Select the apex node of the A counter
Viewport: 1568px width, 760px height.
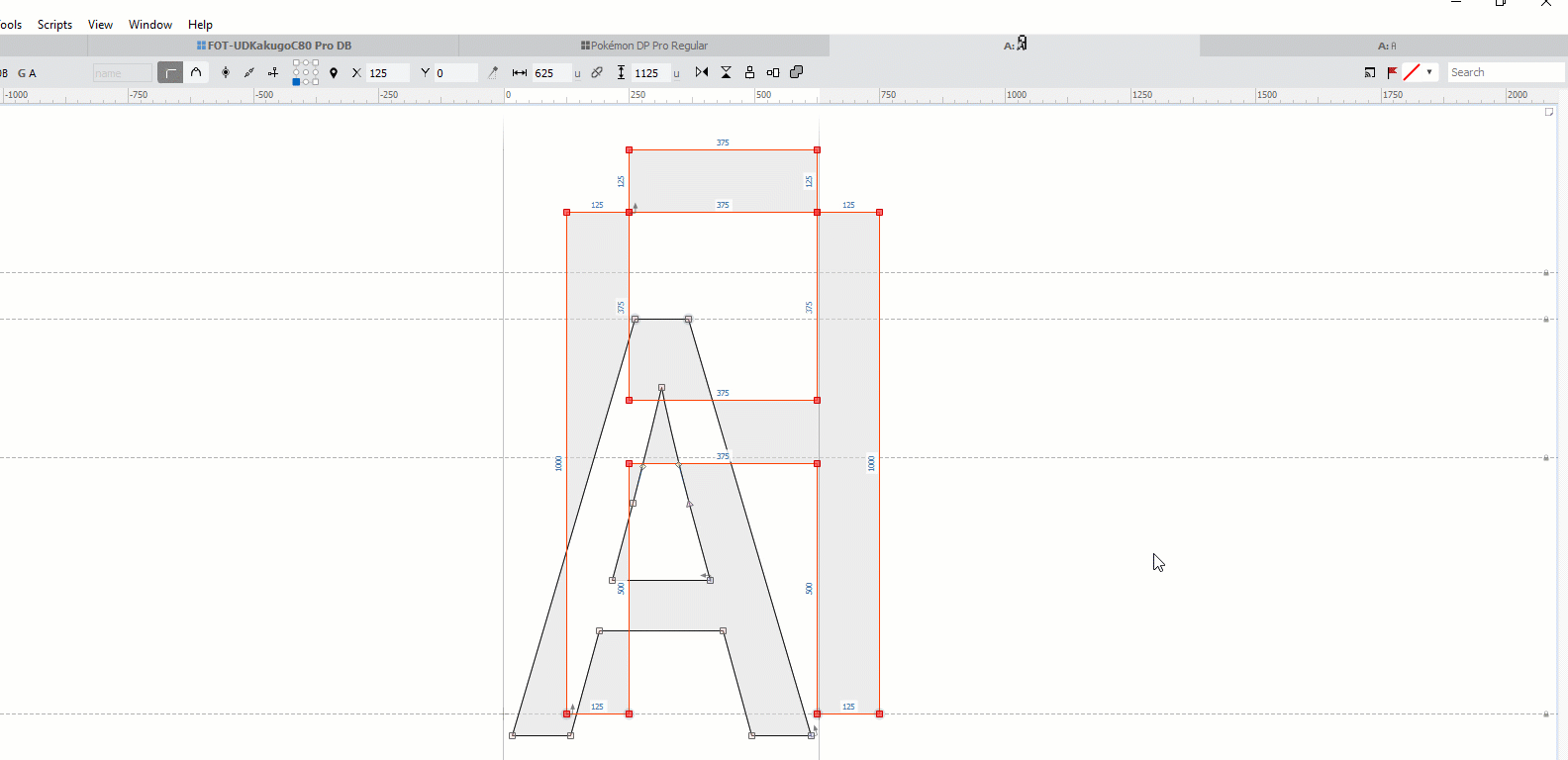[661, 387]
